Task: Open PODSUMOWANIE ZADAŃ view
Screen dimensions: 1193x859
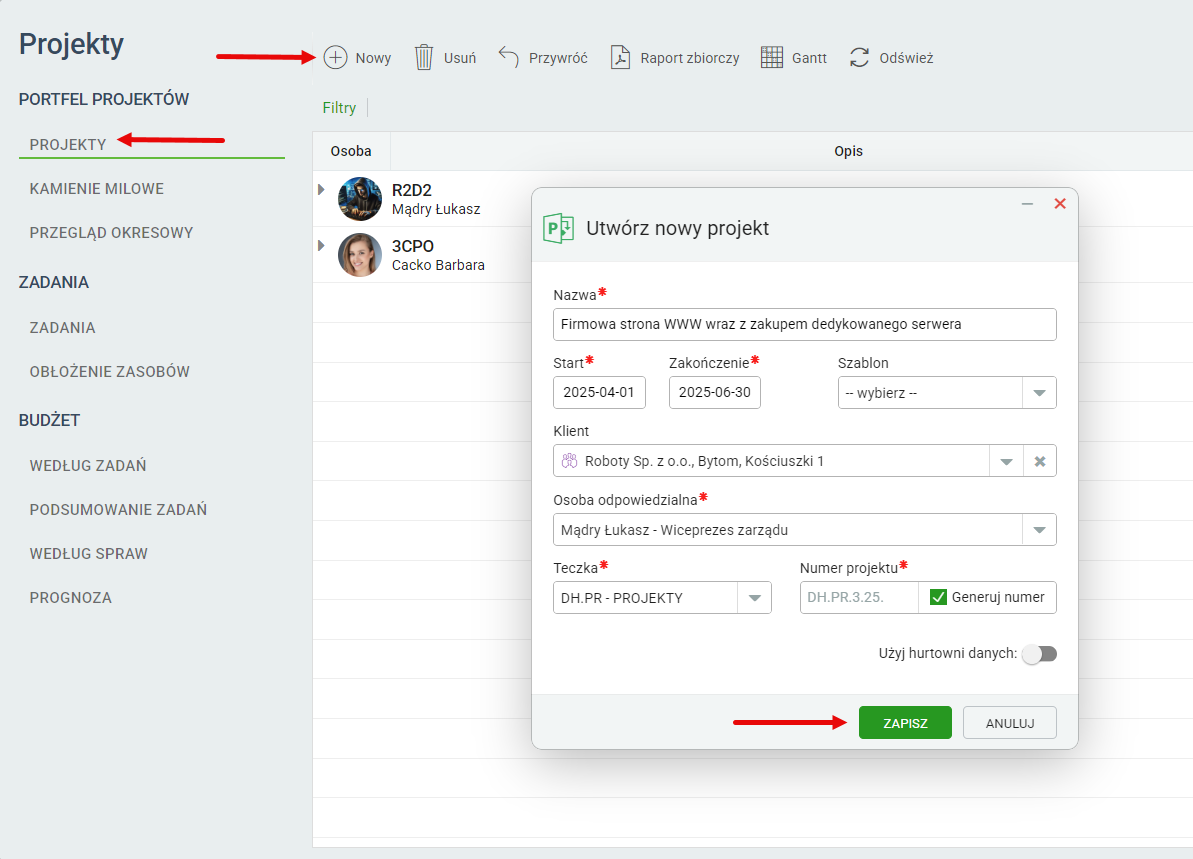Action: click(118, 510)
